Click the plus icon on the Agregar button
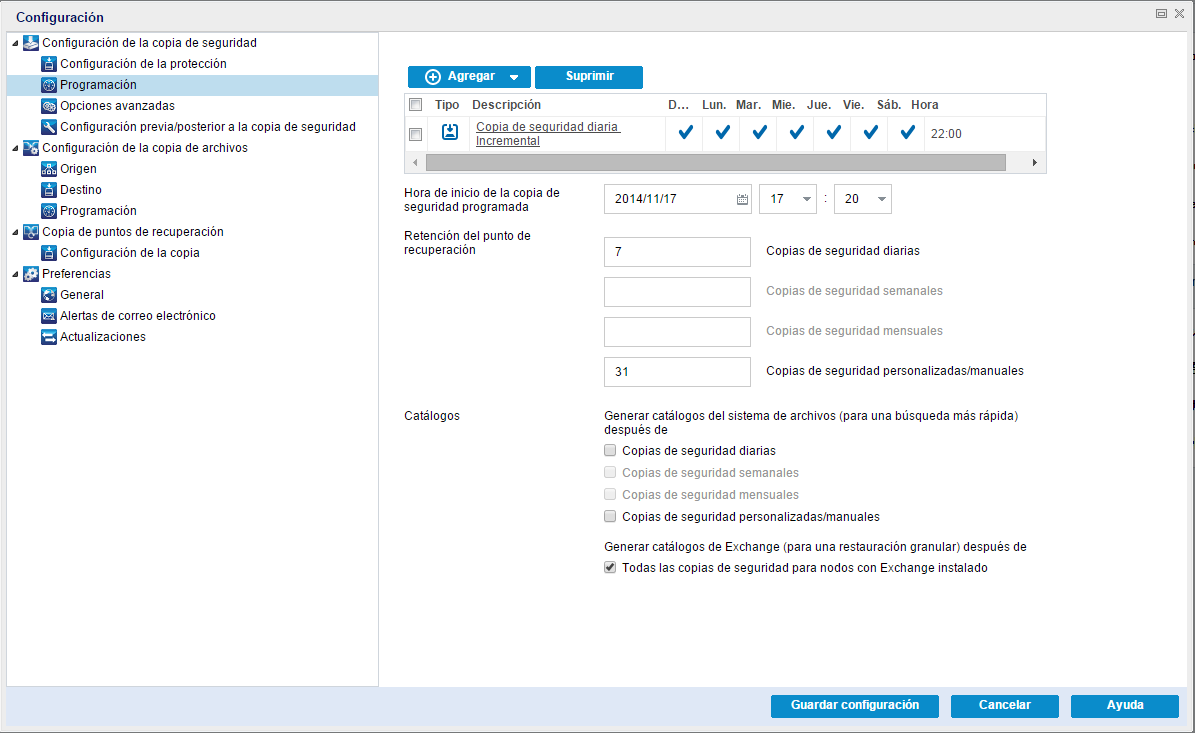Viewport: 1195px width, 733px height. click(x=434, y=76)
